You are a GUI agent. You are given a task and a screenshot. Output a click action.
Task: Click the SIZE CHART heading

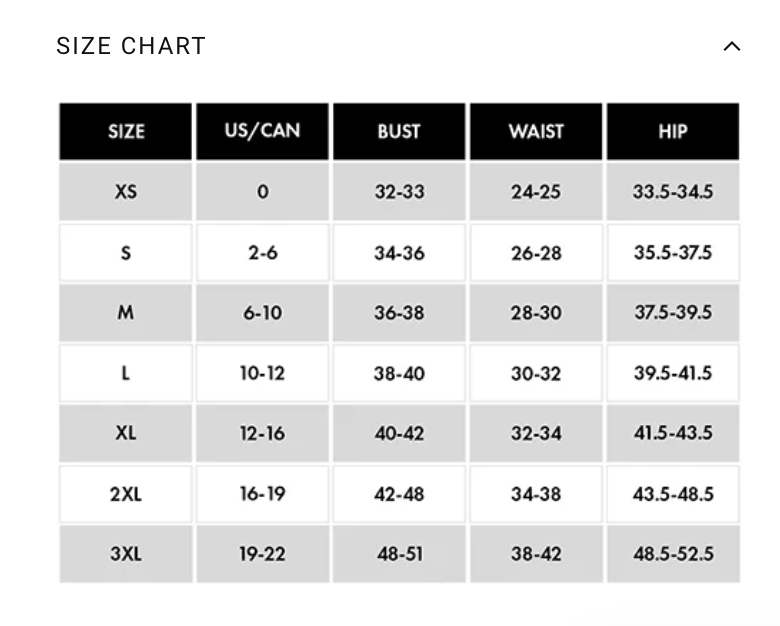pos(131,46)
